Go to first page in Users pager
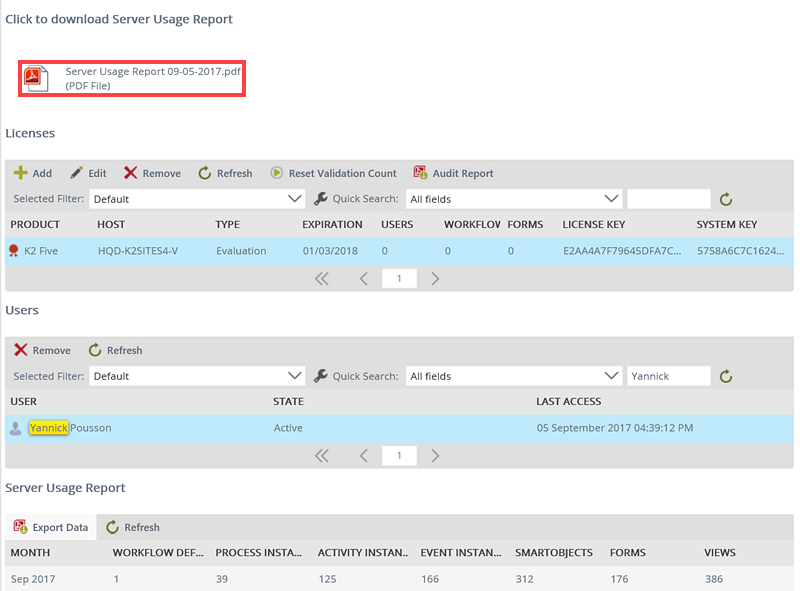This screenshot has width=800, height=591. tap(322, 456)
